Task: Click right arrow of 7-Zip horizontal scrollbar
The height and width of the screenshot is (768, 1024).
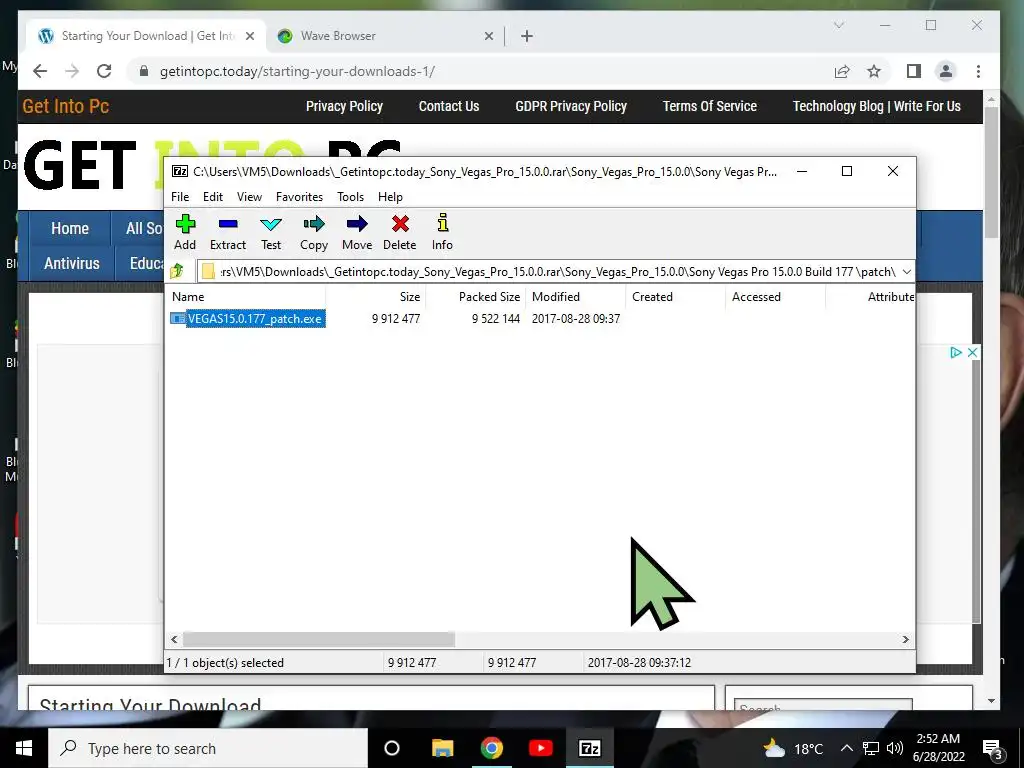Action: (x=906, y=639)
